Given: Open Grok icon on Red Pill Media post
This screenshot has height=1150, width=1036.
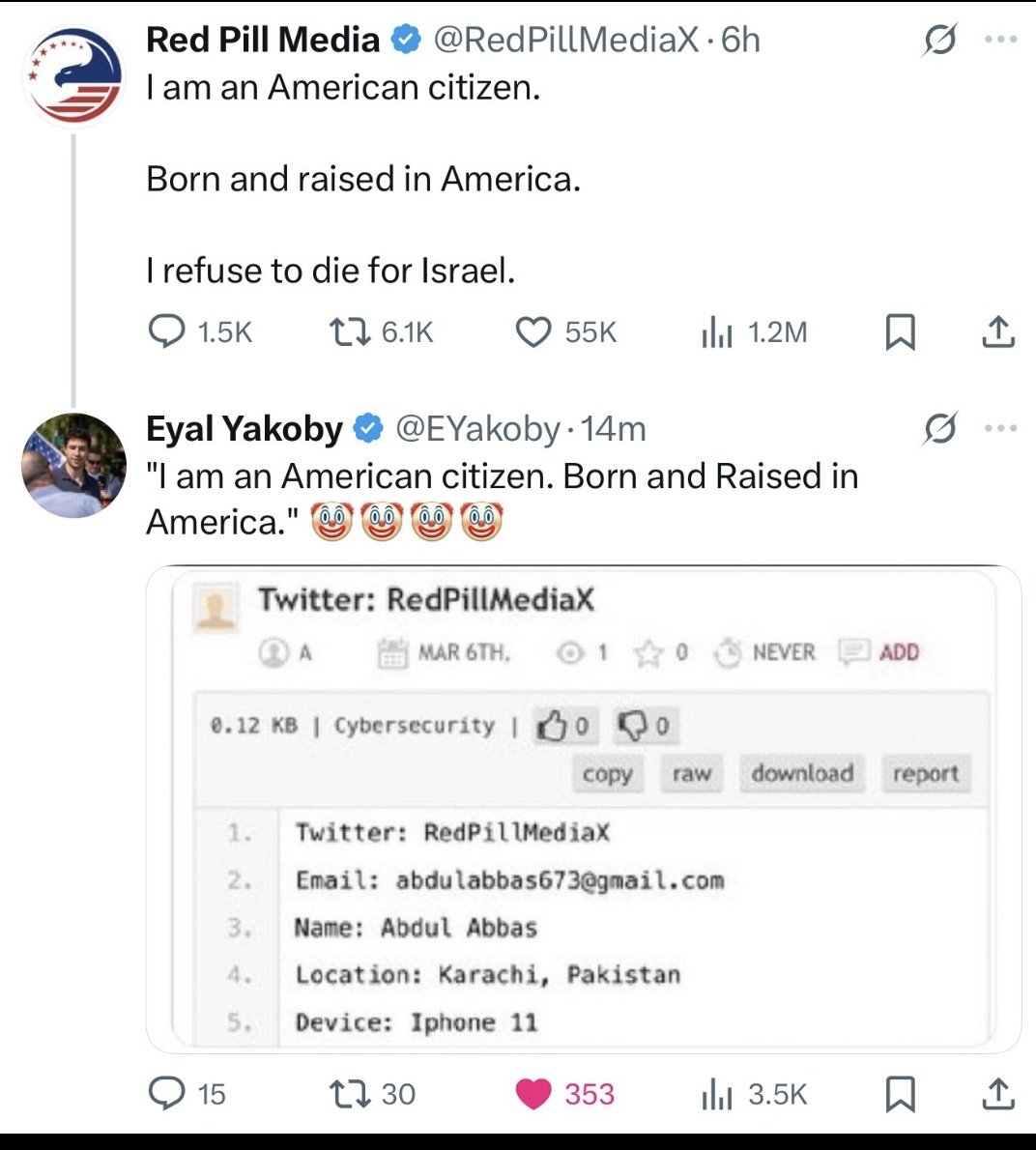Looking at the screenshot, I should click(940, 40).
